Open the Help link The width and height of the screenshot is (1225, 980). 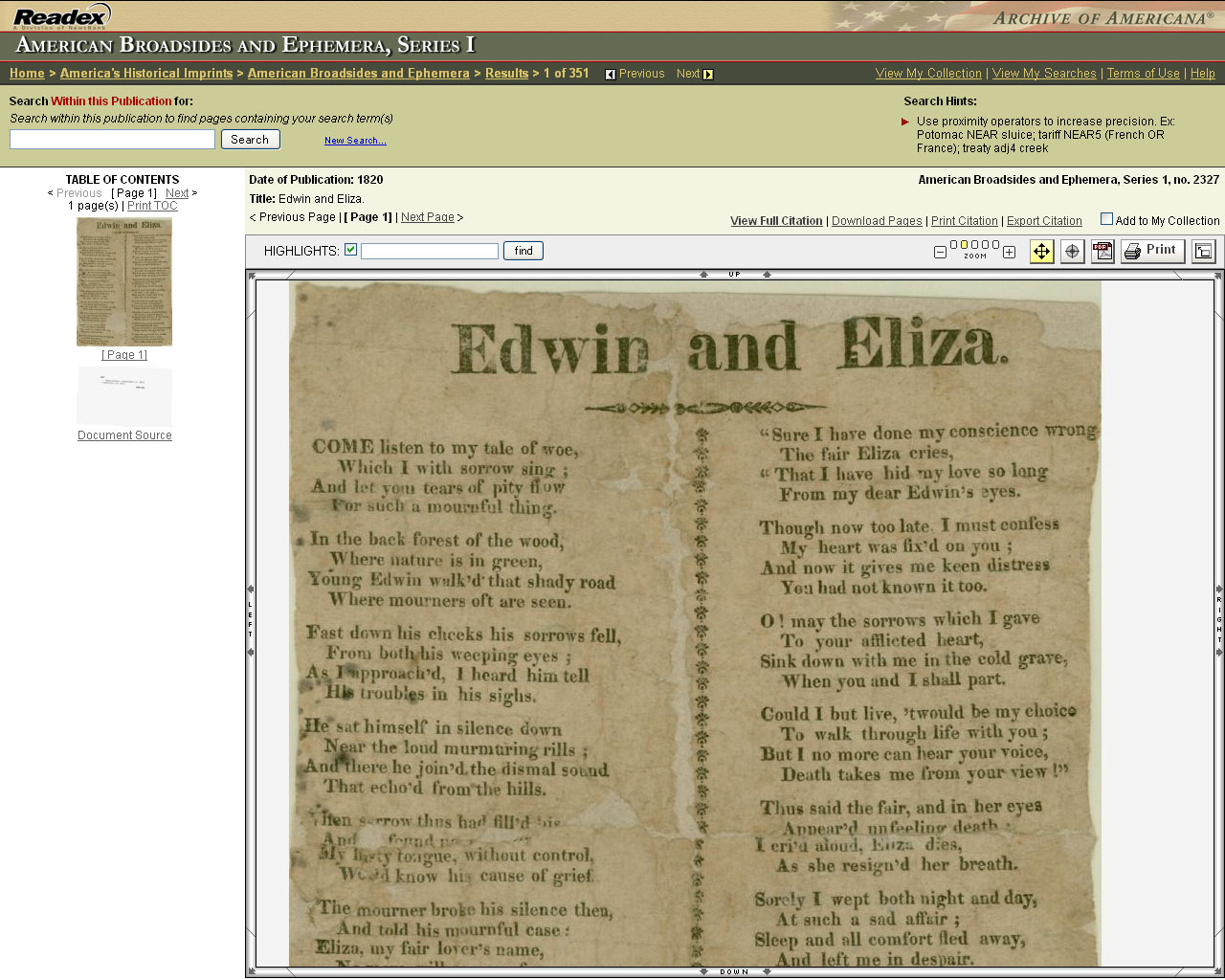tap(1203, 74)
